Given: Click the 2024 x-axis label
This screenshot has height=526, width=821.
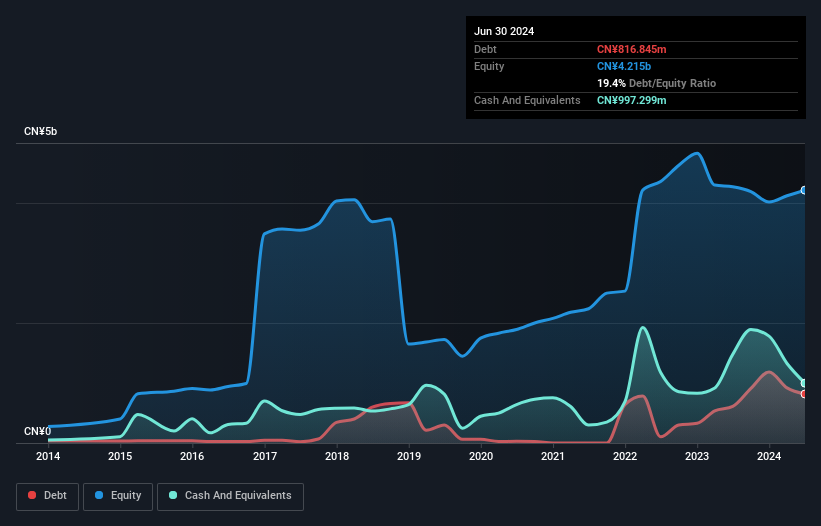Looking at the screenshot, I should 769,456.
